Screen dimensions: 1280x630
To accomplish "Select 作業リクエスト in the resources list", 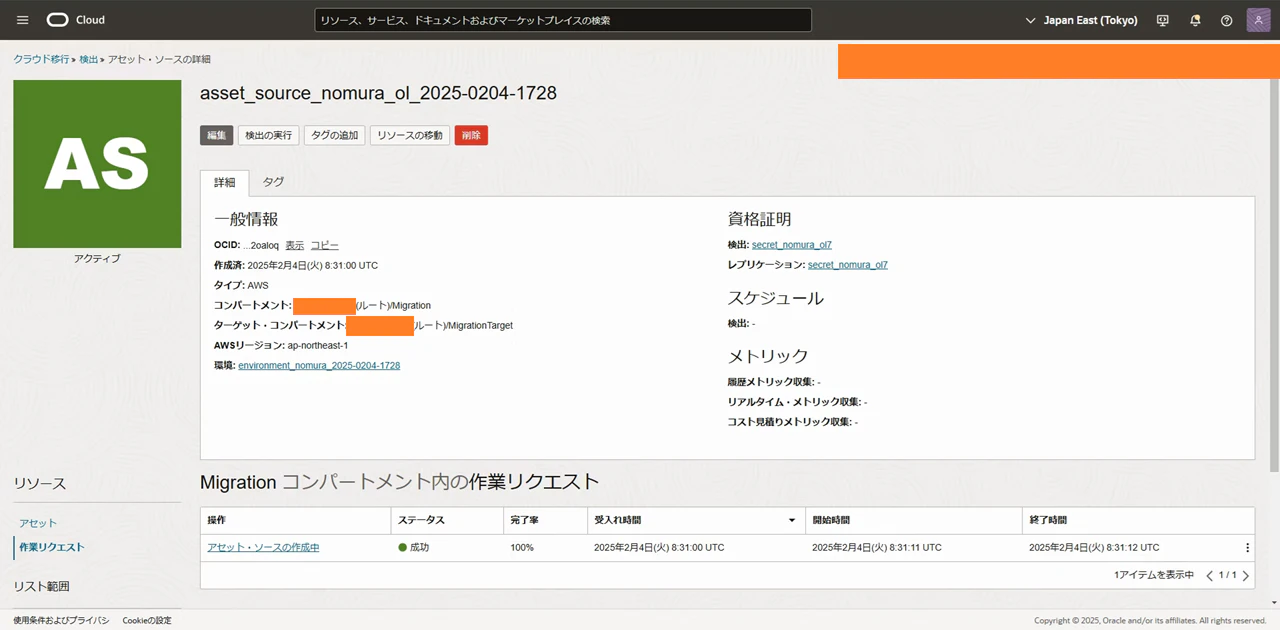I will tap(50, 547).
